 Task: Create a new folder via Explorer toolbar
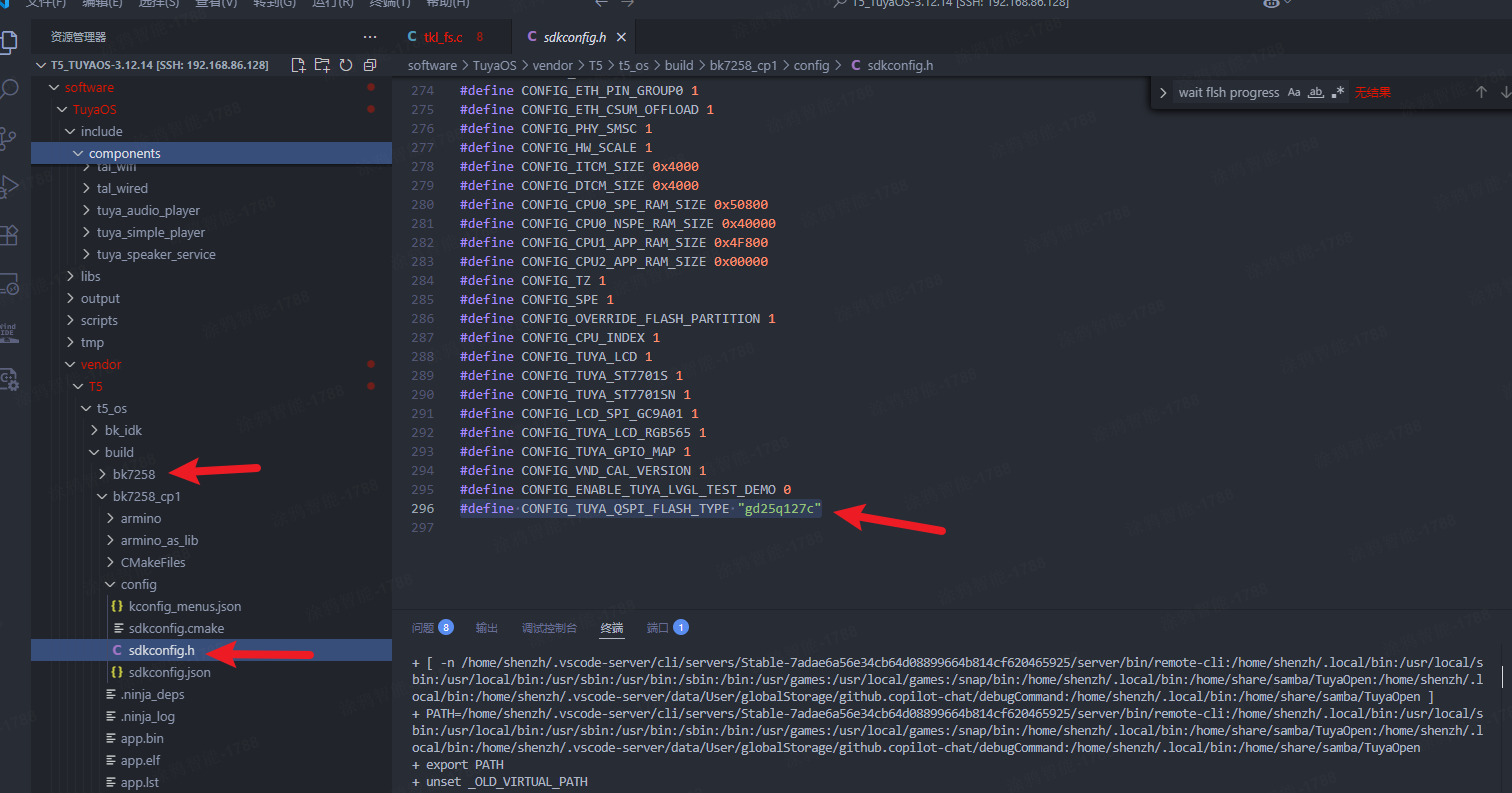click(x=322, y=65)
